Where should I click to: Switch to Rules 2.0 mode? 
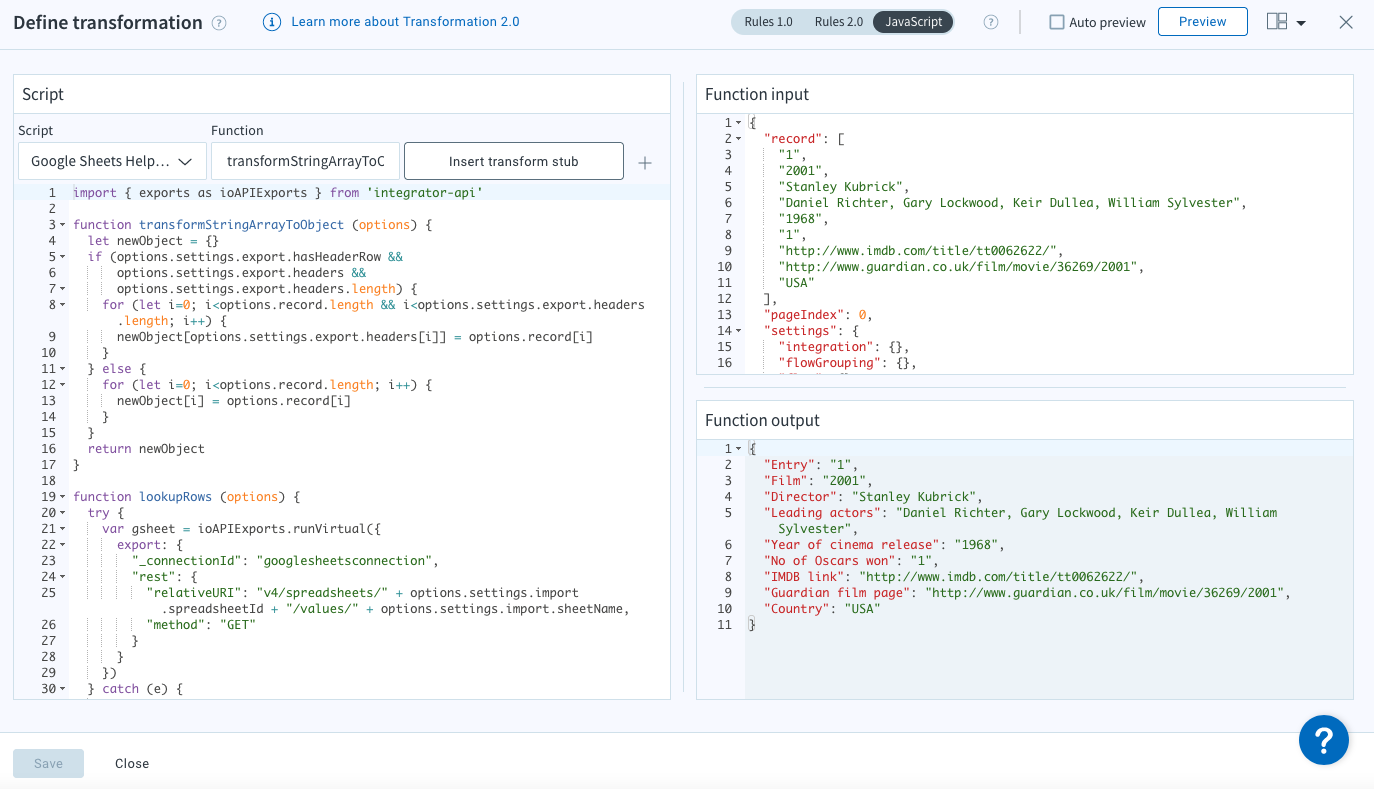[838, 22]
